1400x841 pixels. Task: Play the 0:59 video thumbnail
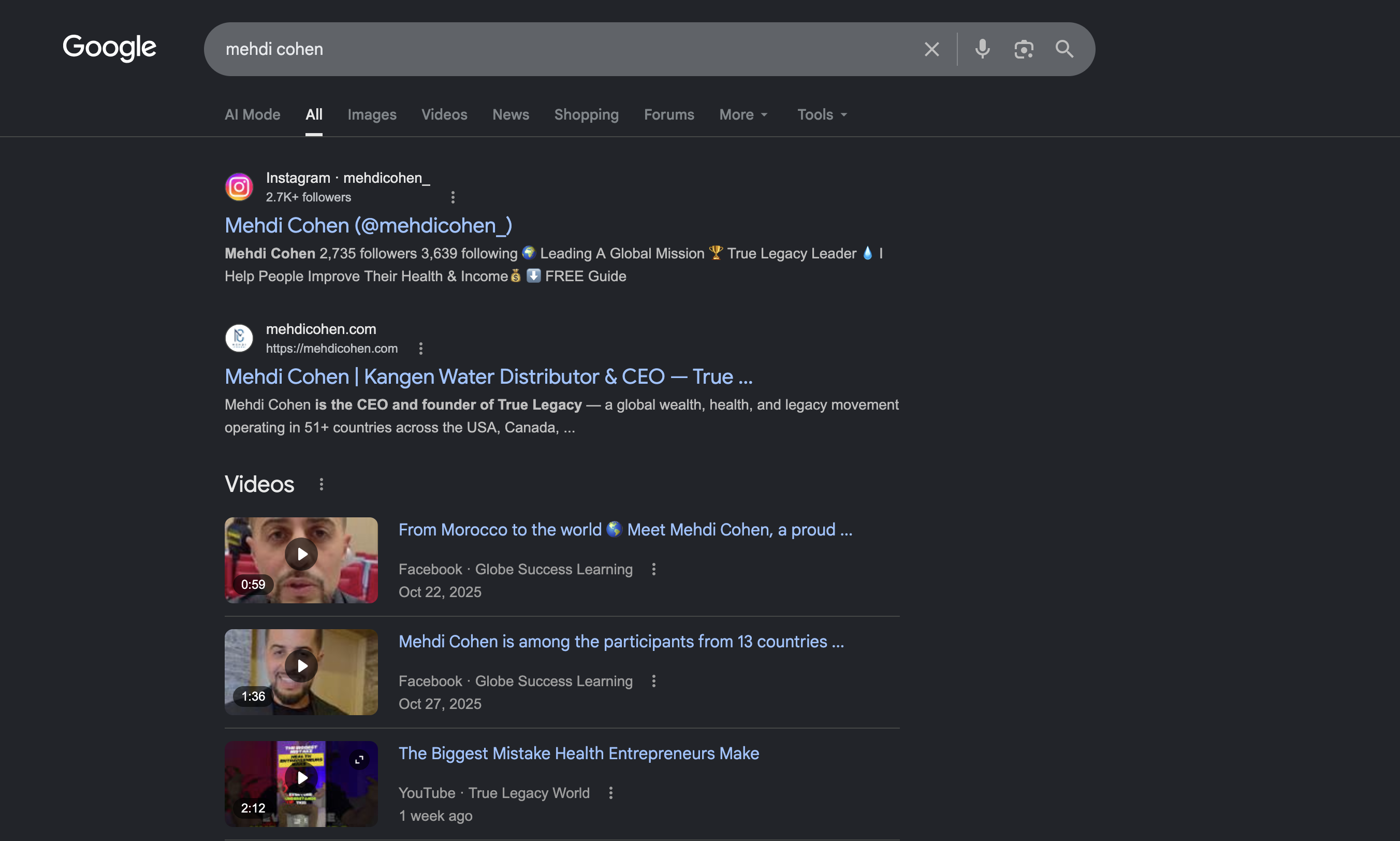(301, 560)
